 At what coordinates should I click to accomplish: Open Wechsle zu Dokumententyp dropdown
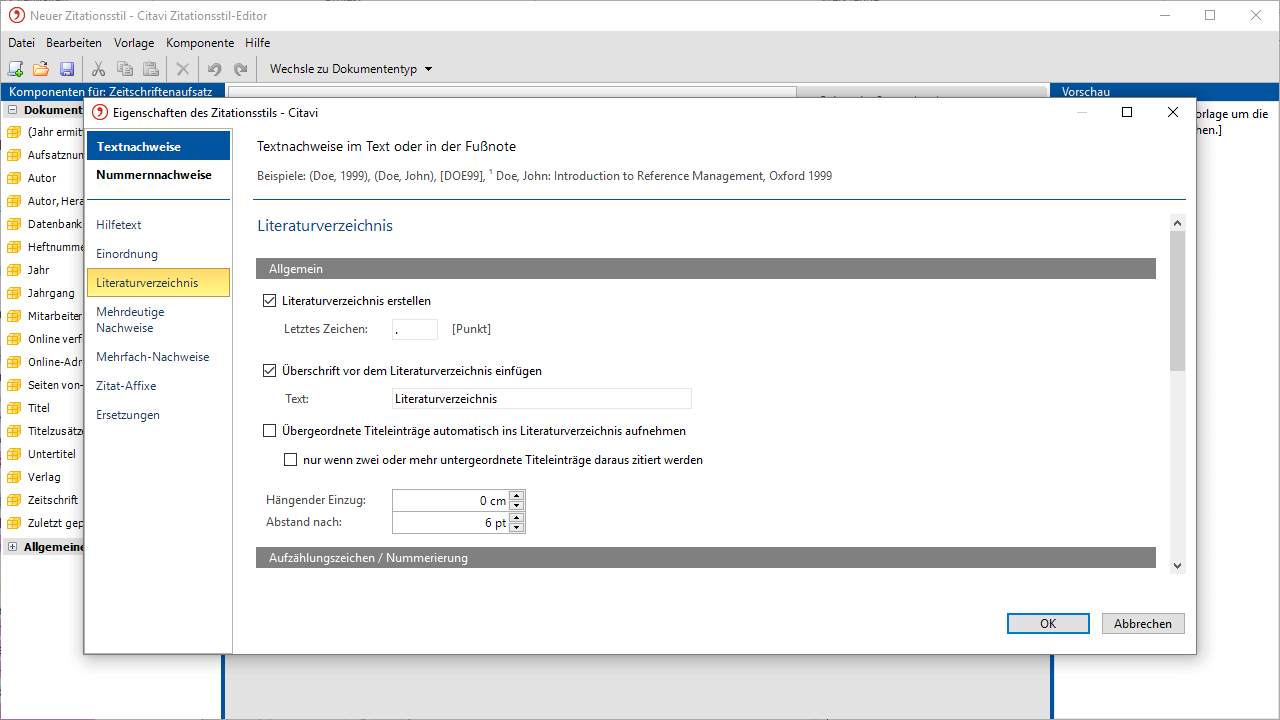[351, 69]
